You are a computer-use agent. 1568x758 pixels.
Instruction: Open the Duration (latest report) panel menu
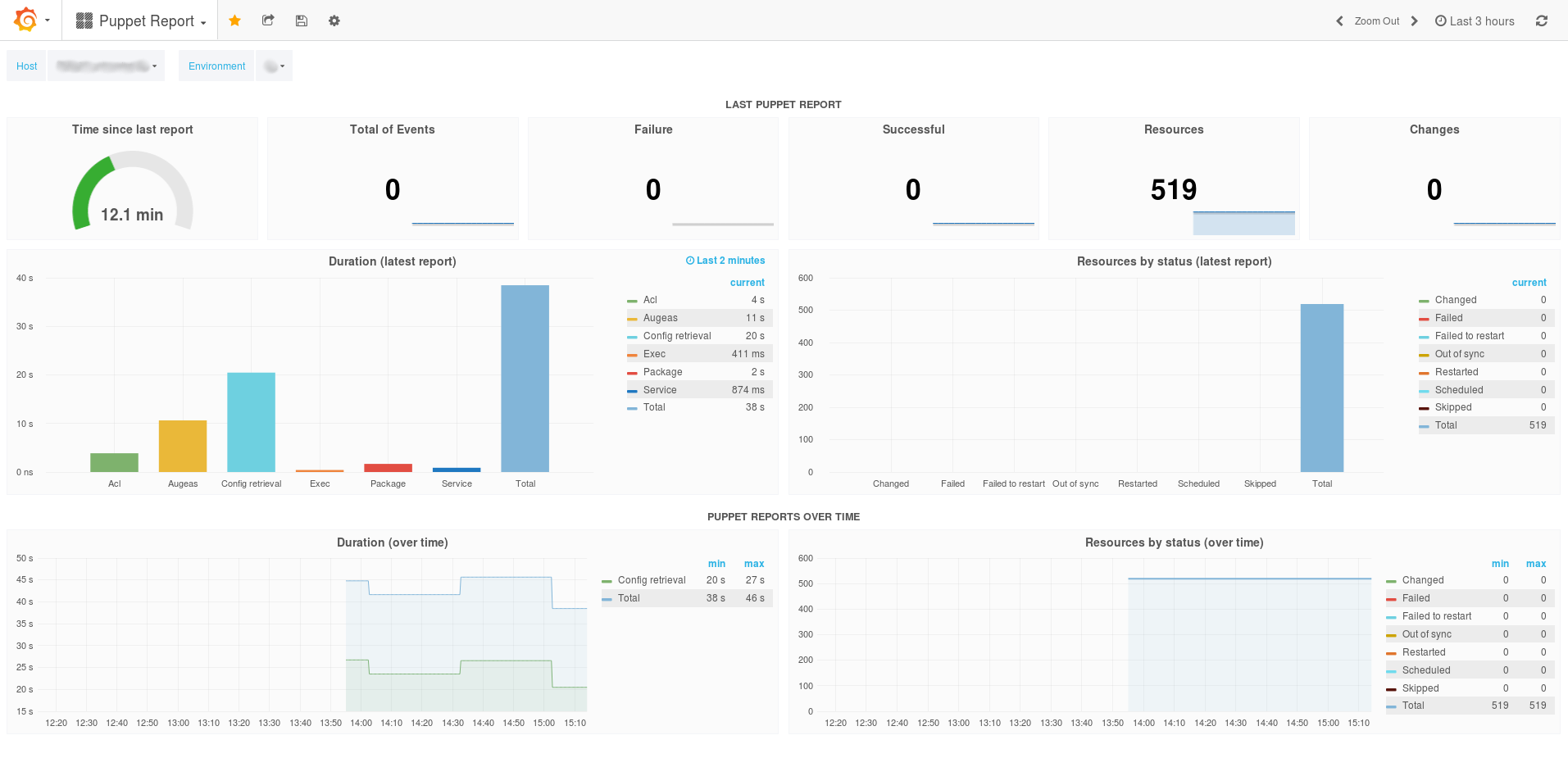pyautogui.click(x=392, y=261)
